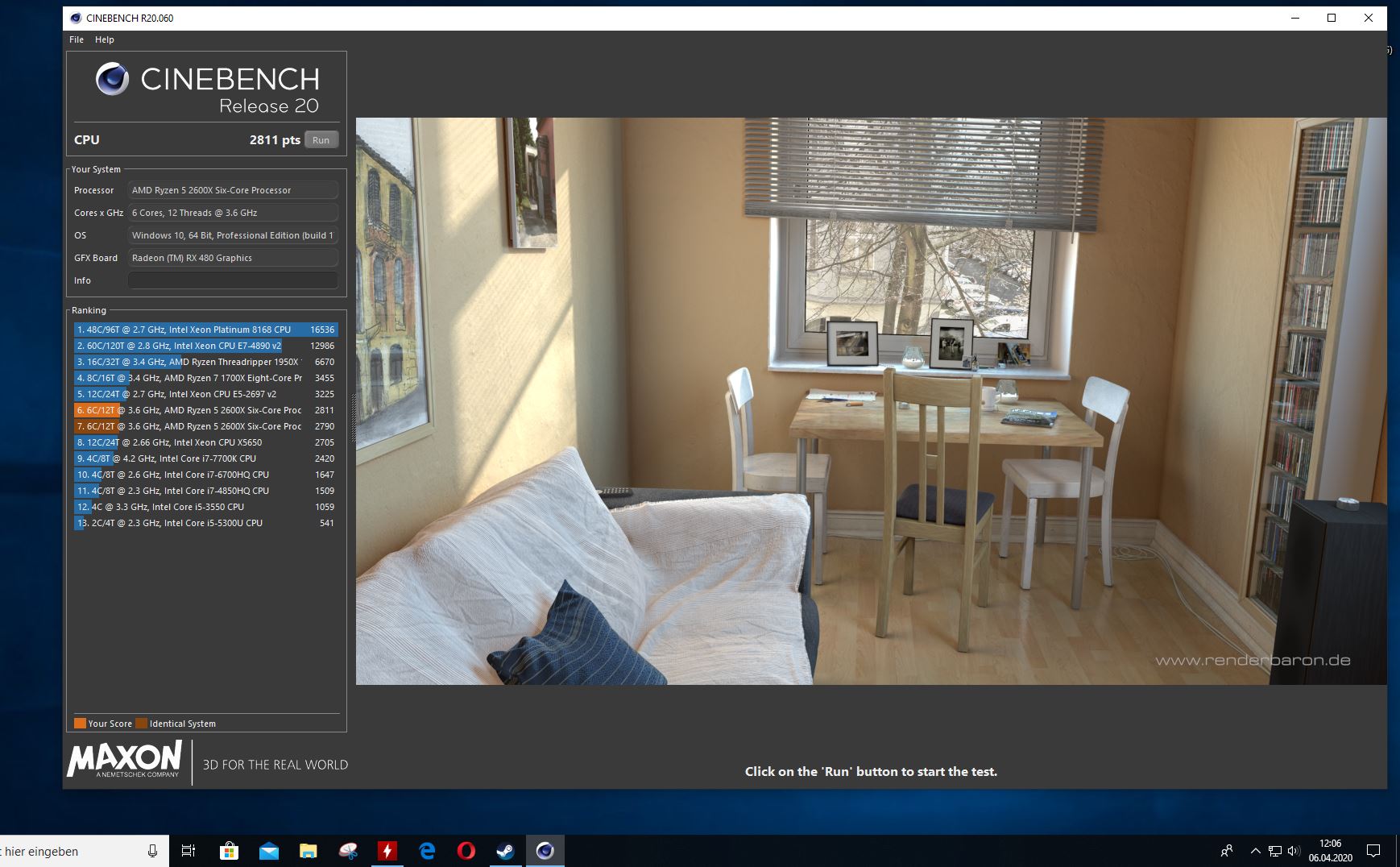The height and width of the screenshot is (867, 1400).
Task: Click the taskbar microphone voice search icon
Action: tap(152, 851)
